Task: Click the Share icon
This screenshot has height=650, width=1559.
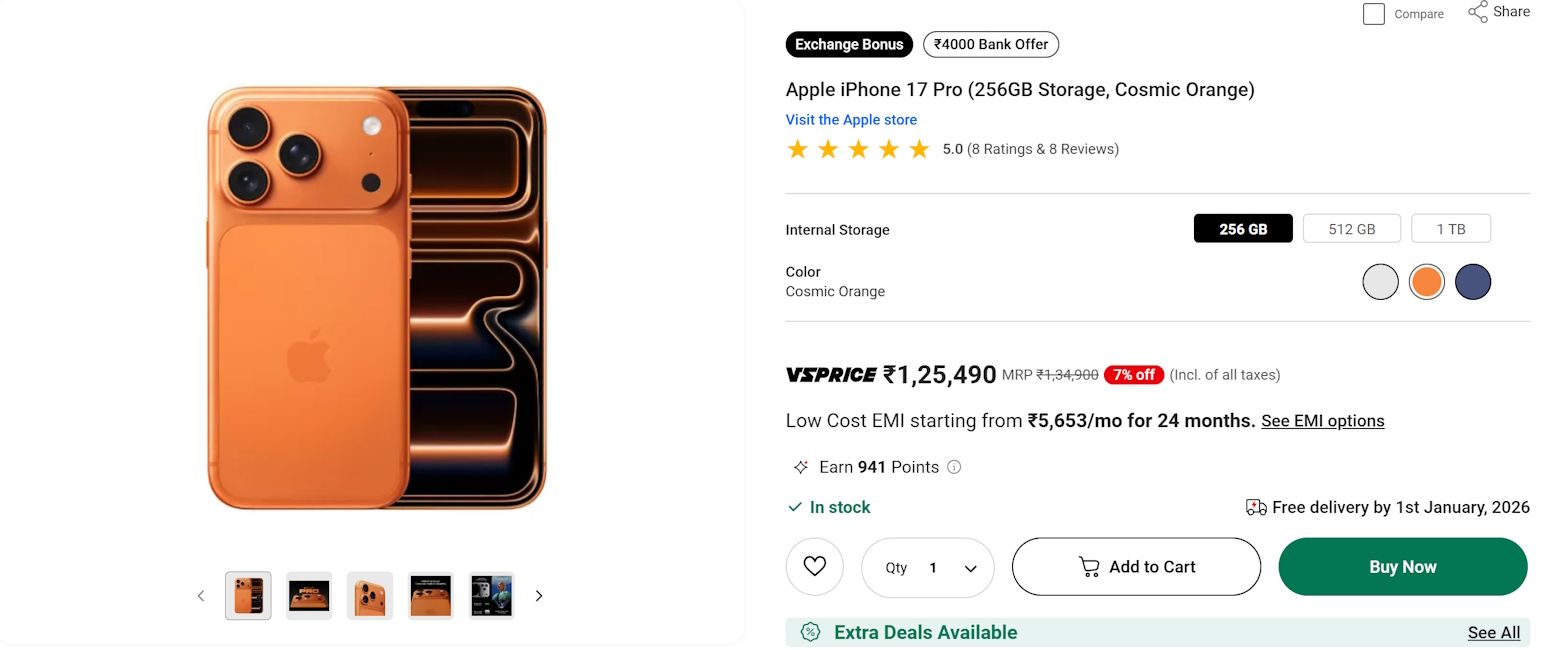Action: coord(1479,11)
